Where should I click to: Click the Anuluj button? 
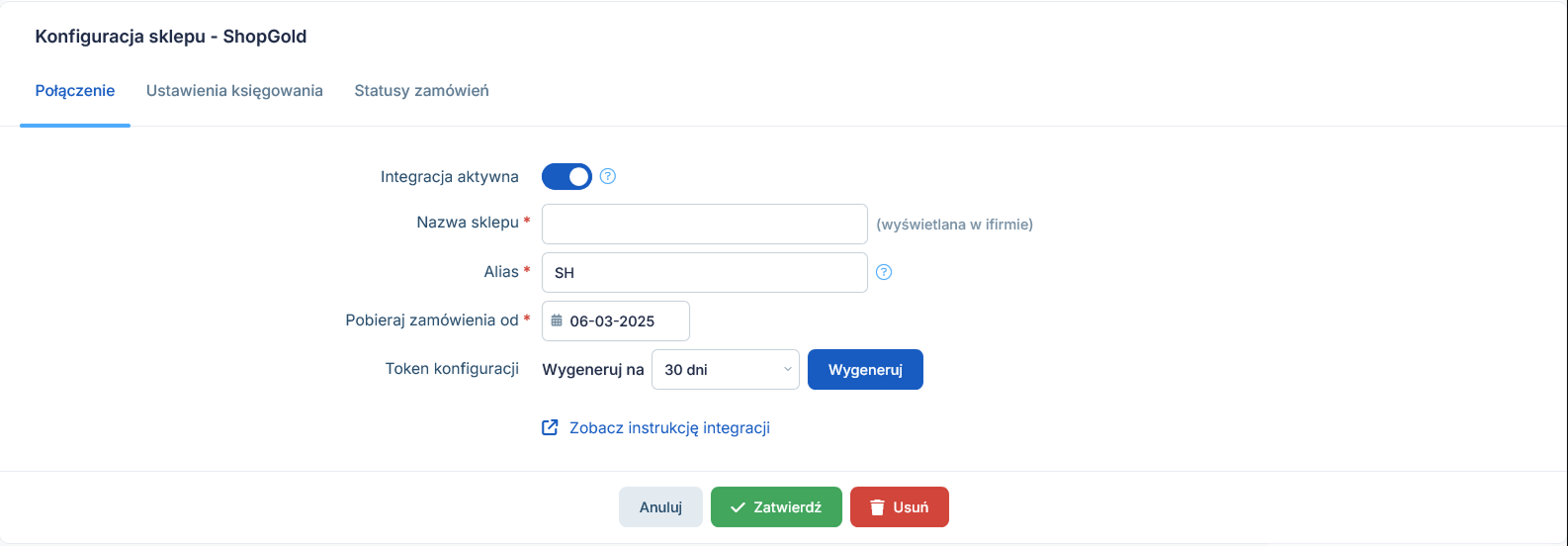coord(660,507)
